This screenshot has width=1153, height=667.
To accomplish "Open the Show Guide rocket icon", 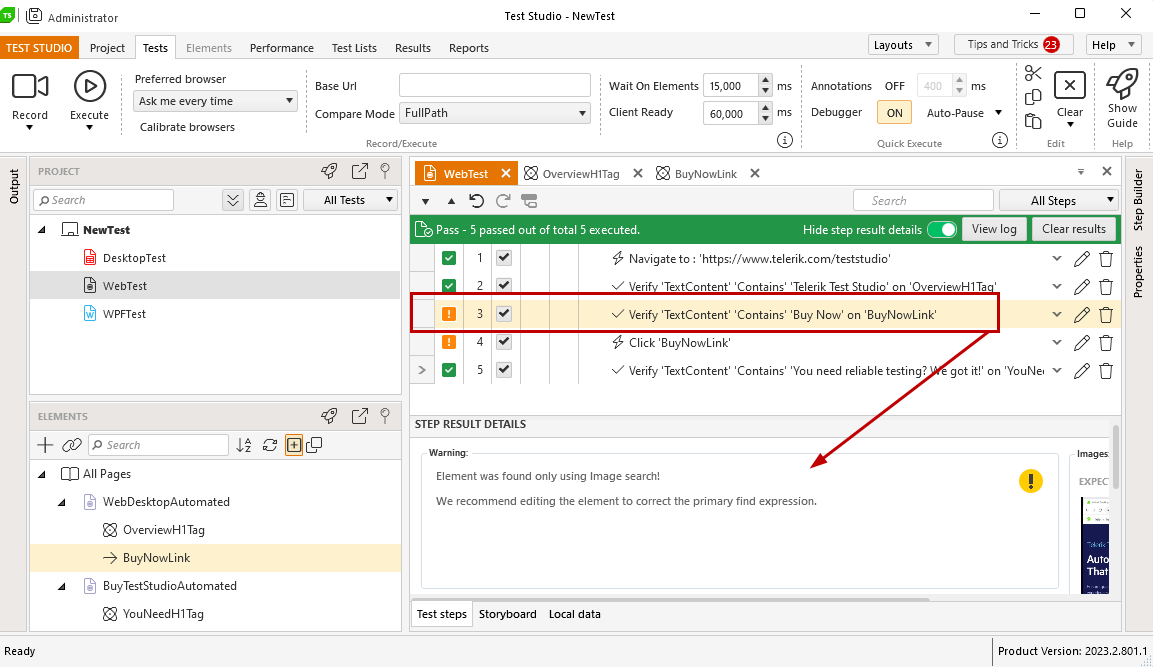I will (1122, 84).
